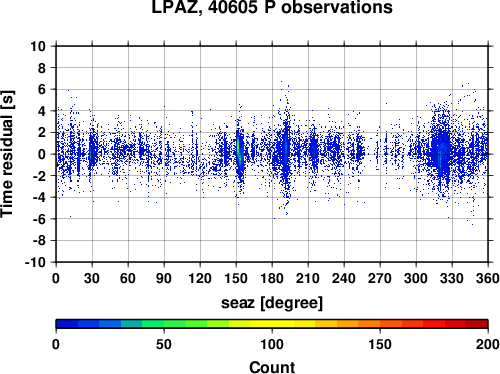Click y-axis tick label 10
This screenshot has height=374, width=500.
[x=38, y=46]
